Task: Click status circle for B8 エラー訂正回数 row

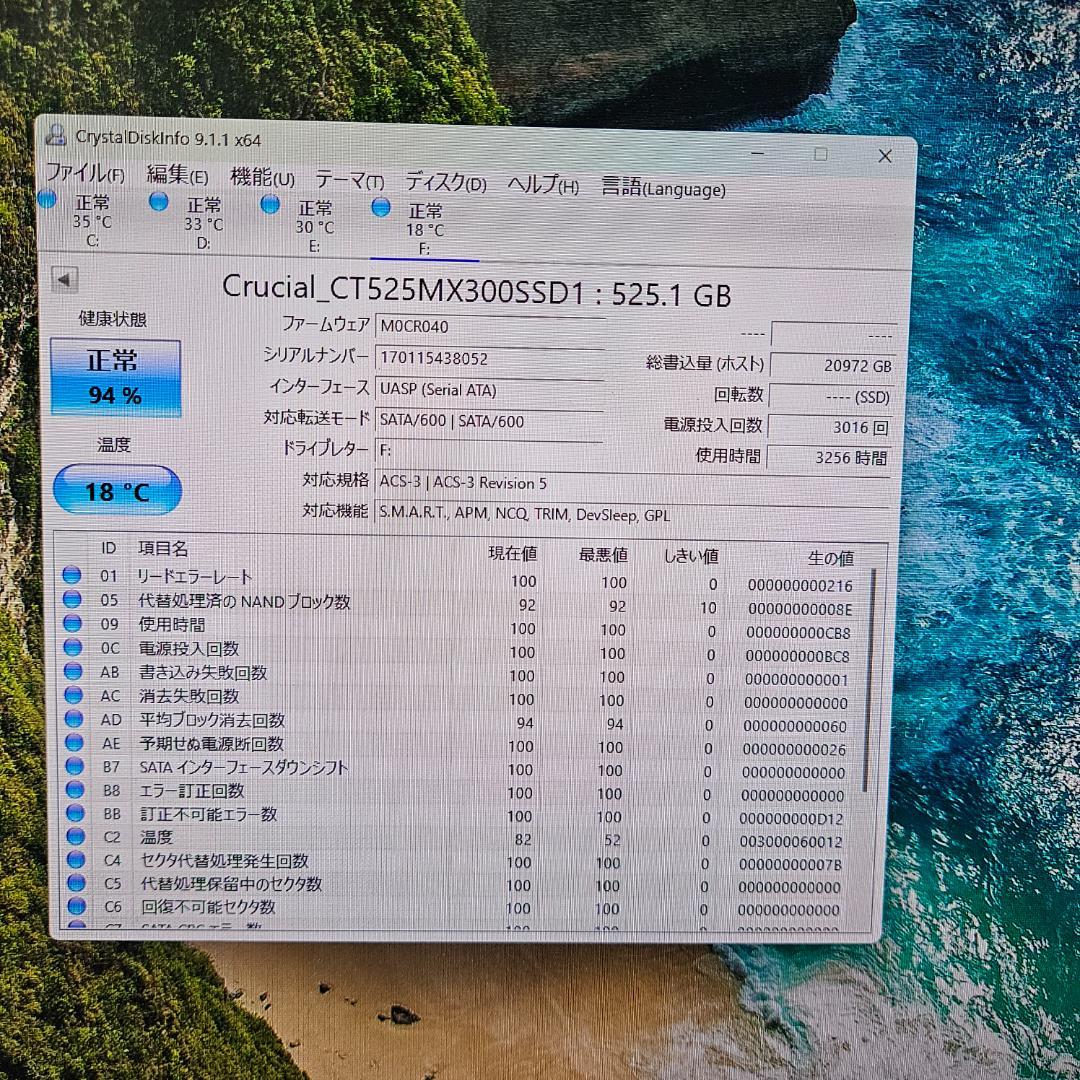Action: coord(75,789)
